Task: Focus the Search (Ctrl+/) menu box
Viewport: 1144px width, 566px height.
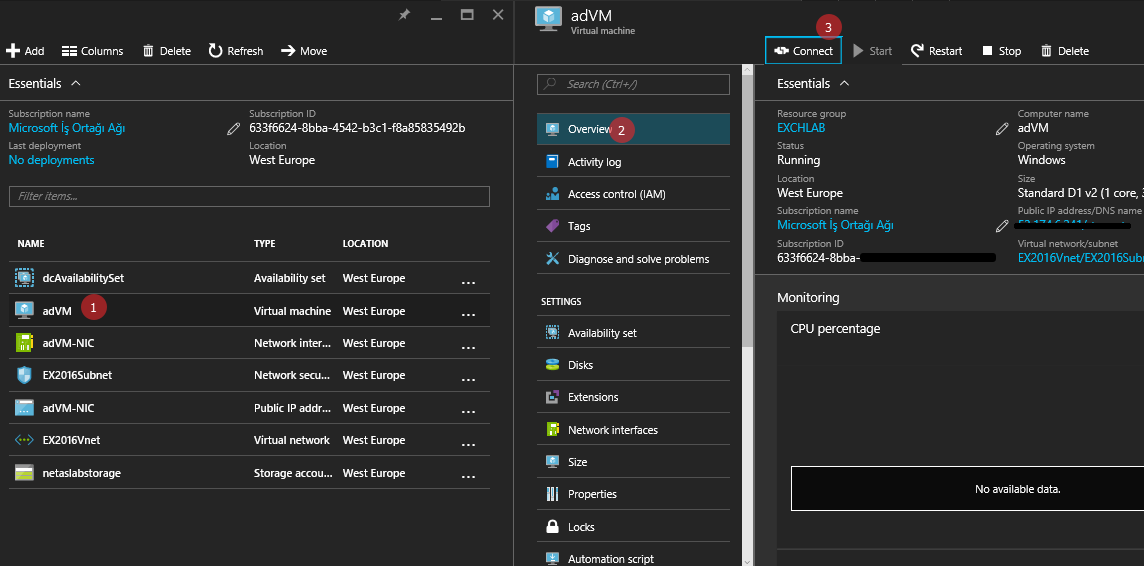Action: click(x=633, y=85)
